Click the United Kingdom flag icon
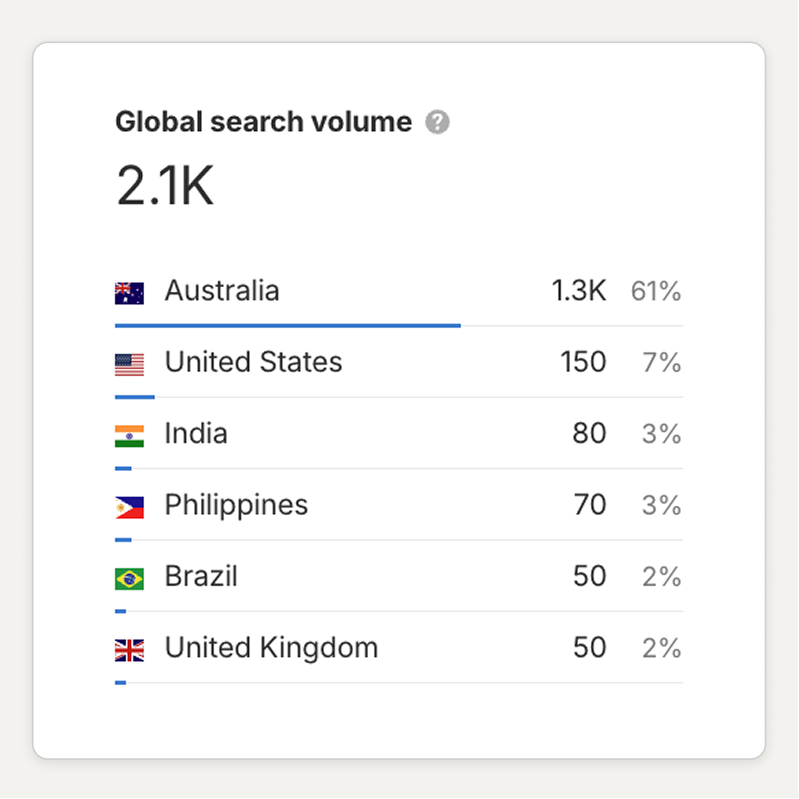Viewport: 799px width, 799px height. pyautogui.click(x=129, y=650)
